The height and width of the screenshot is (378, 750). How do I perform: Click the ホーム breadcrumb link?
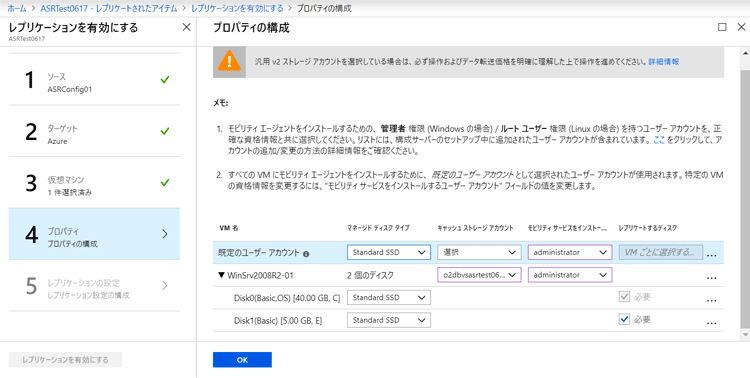click(17, 9)
